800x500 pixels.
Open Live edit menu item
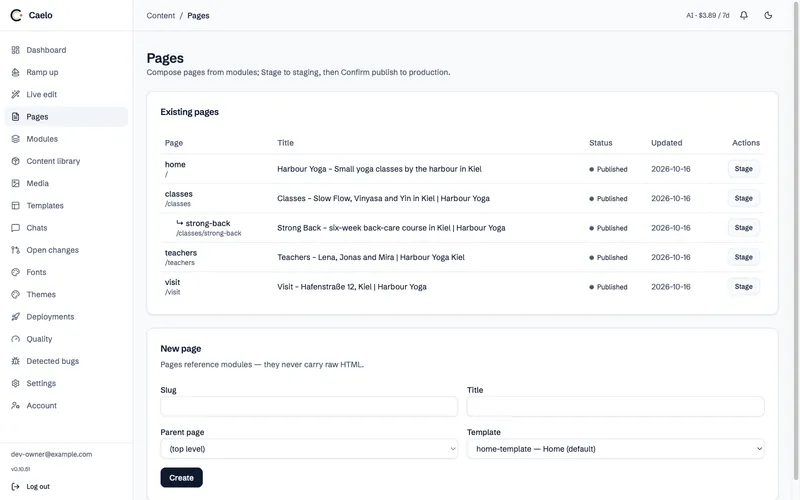pos(66,94)
